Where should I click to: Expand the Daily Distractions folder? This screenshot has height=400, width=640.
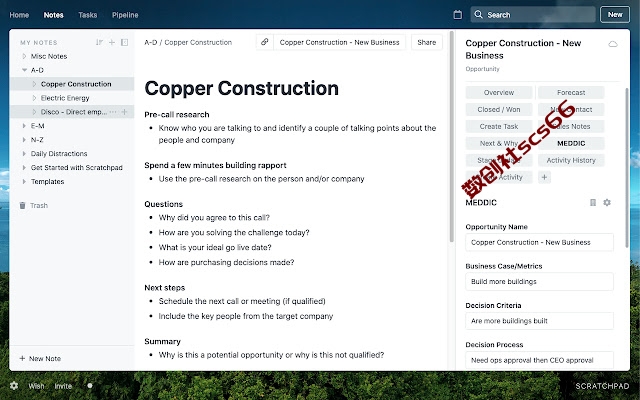(x=24, y=153)
